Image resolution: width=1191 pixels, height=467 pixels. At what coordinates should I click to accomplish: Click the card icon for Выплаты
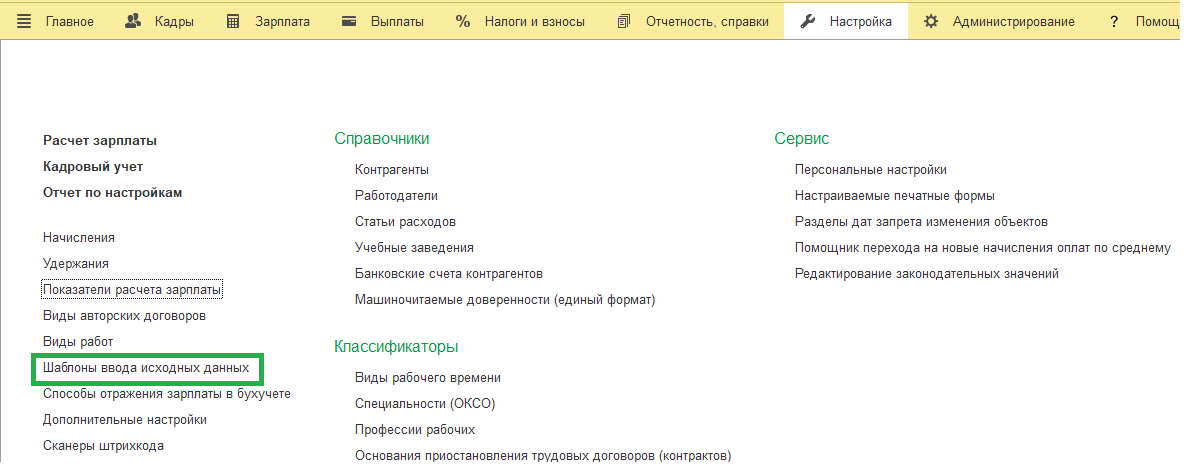point(349,21)
